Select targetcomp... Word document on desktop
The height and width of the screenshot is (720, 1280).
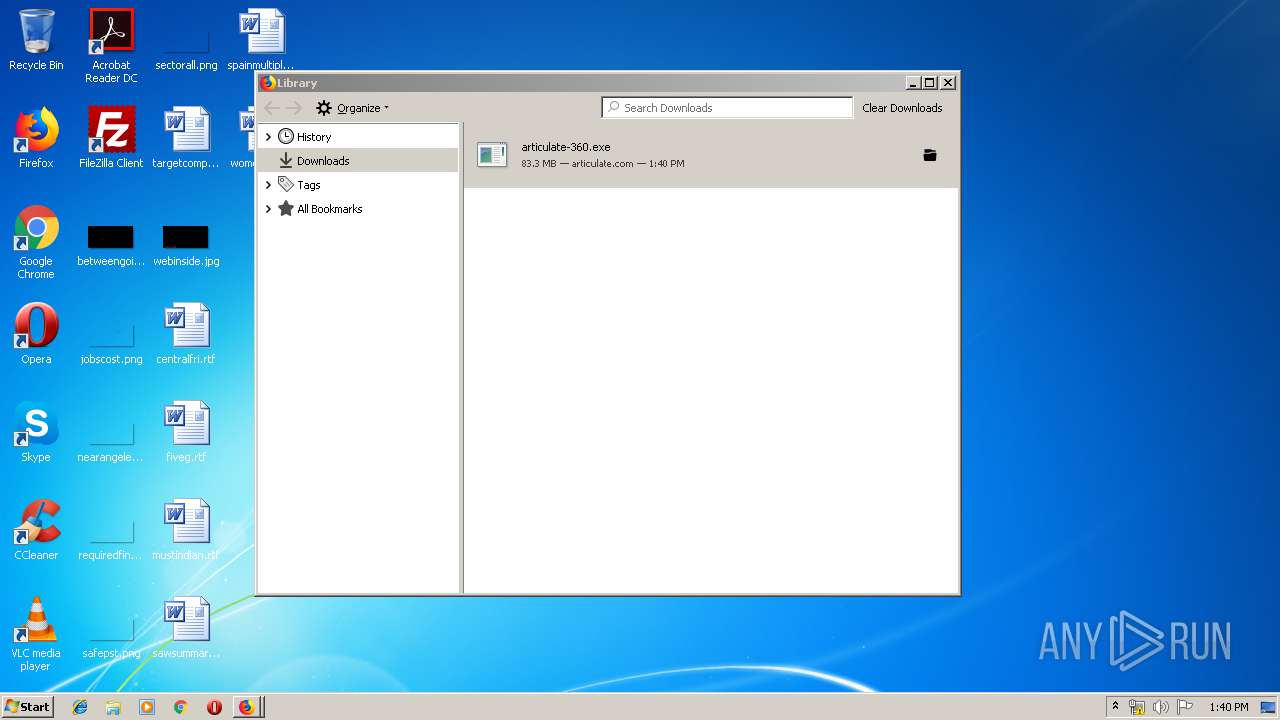[x=186, y=138]
